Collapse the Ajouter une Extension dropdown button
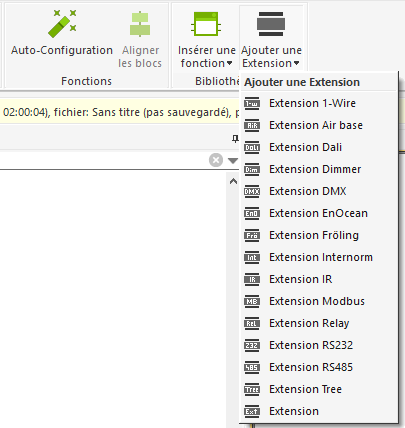Screen dimensions: 405x428 (271, 38)
